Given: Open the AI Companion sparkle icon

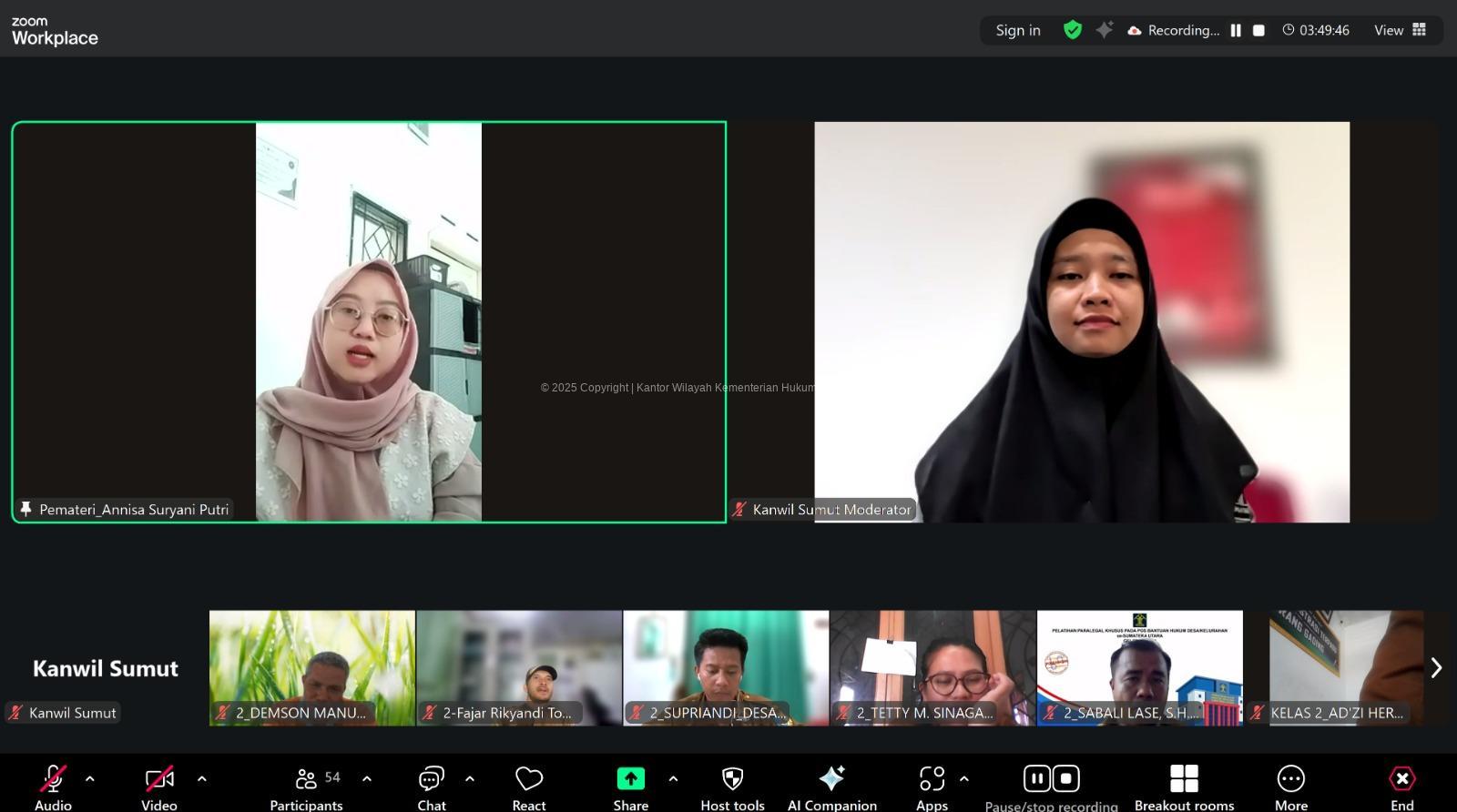Looking at the screenshot, I should coord(831,779).
